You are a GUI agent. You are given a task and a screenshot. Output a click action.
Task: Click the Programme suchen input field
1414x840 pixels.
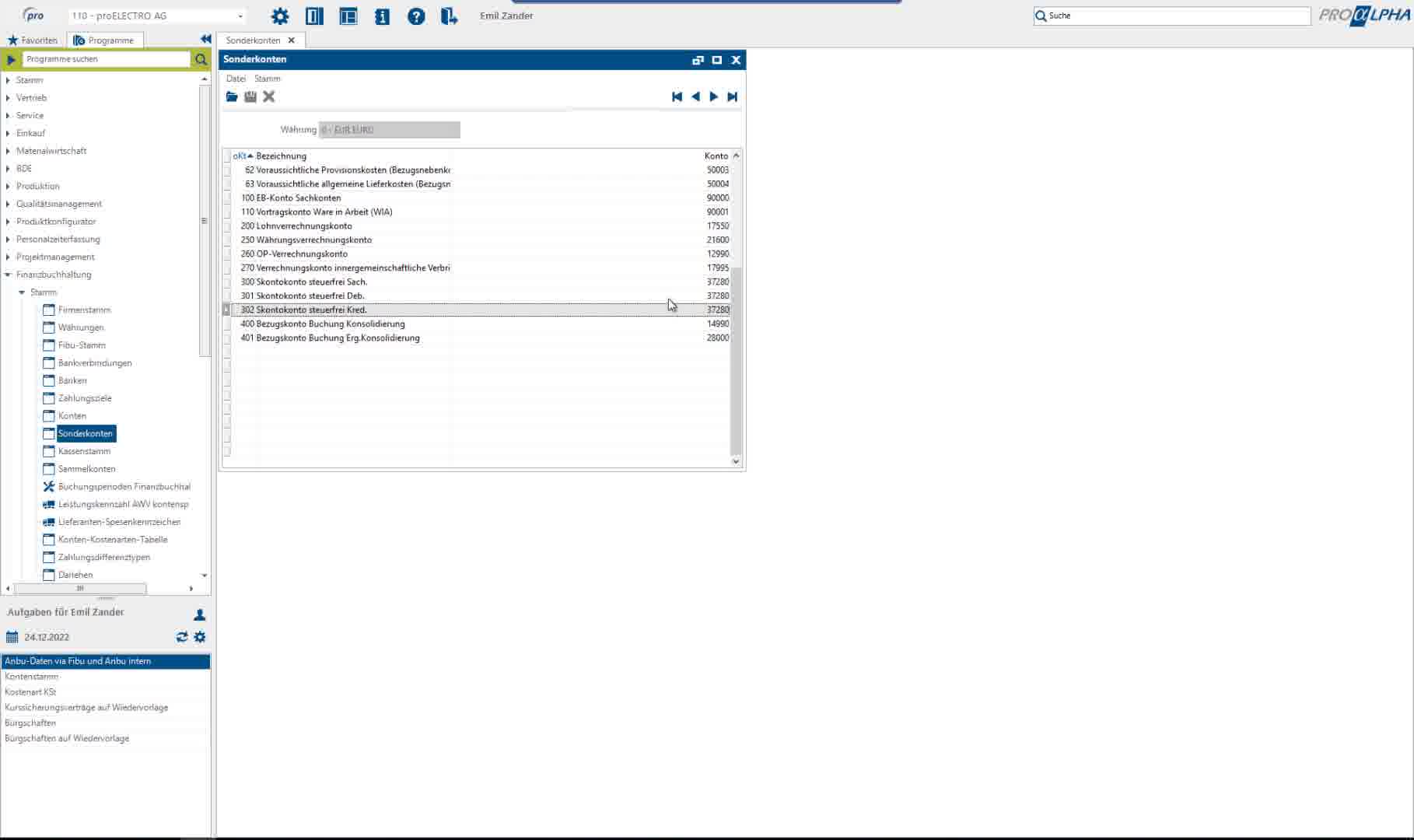(106, 59)
